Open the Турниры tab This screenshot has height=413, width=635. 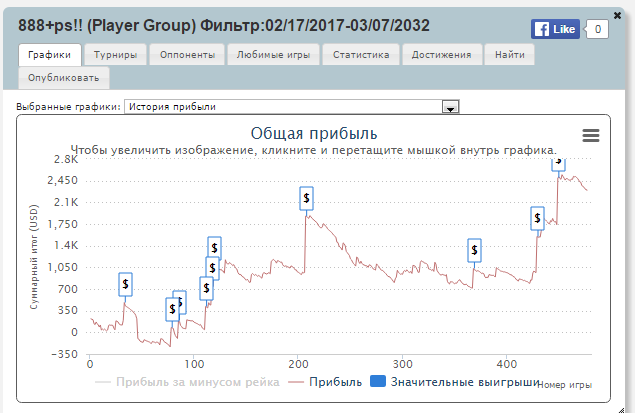click(115, 55)
